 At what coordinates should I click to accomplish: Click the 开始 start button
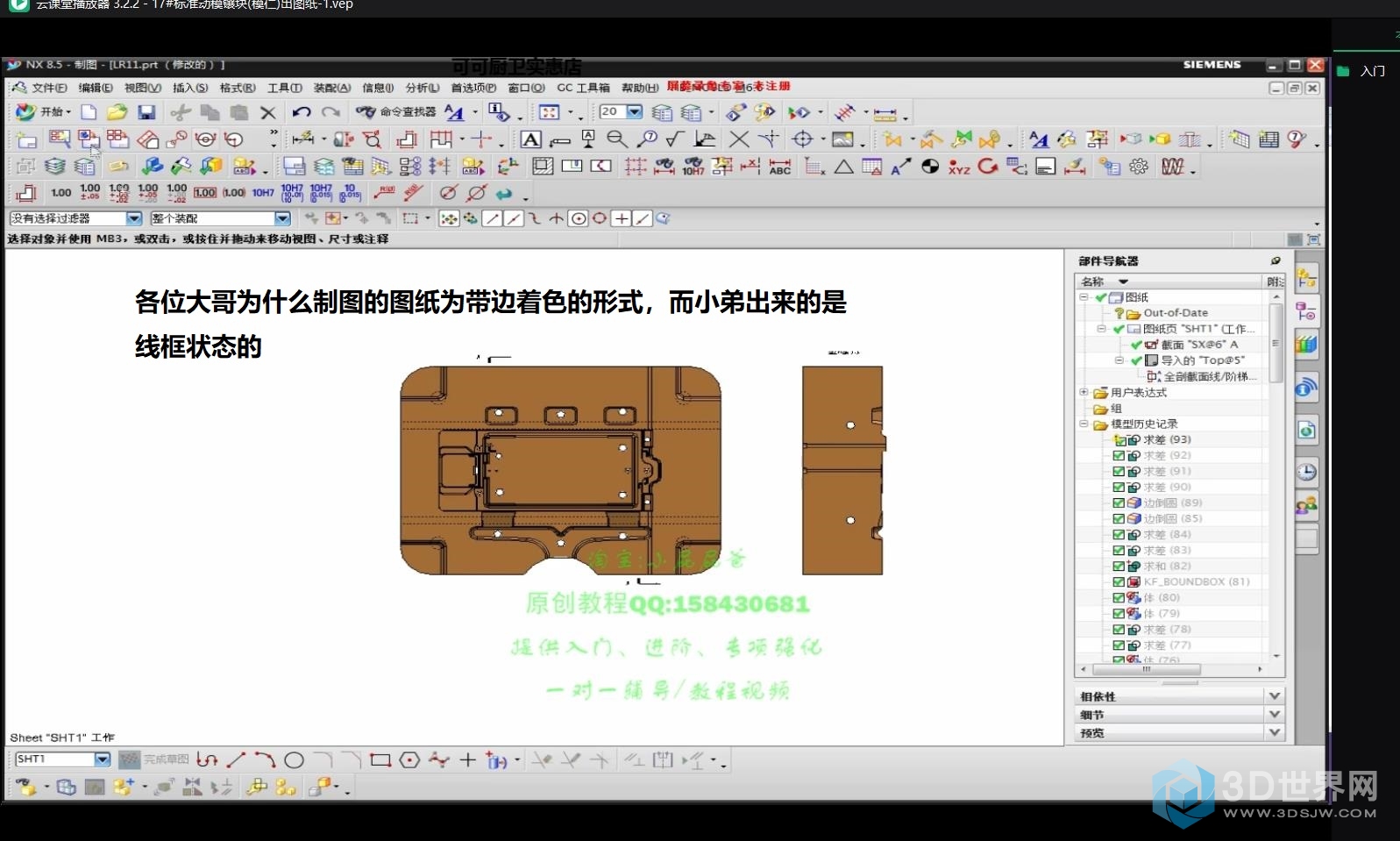click(x=43, y=112)
